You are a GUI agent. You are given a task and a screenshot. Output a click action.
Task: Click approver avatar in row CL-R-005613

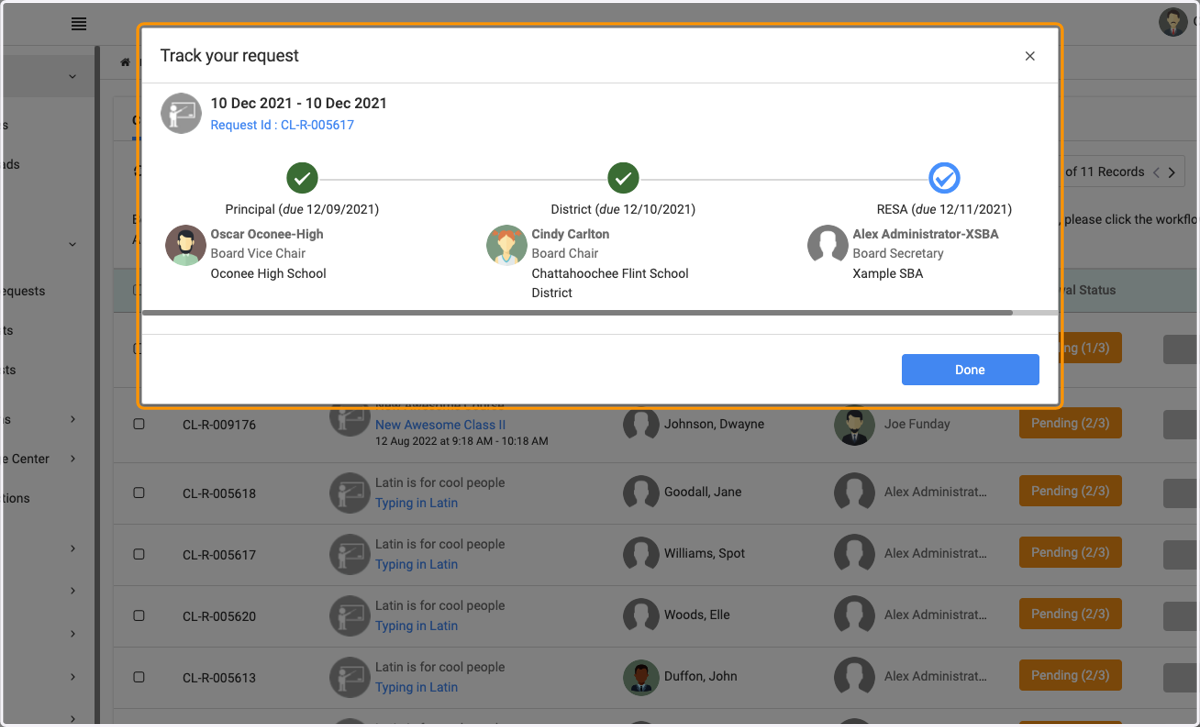[853, 676]
